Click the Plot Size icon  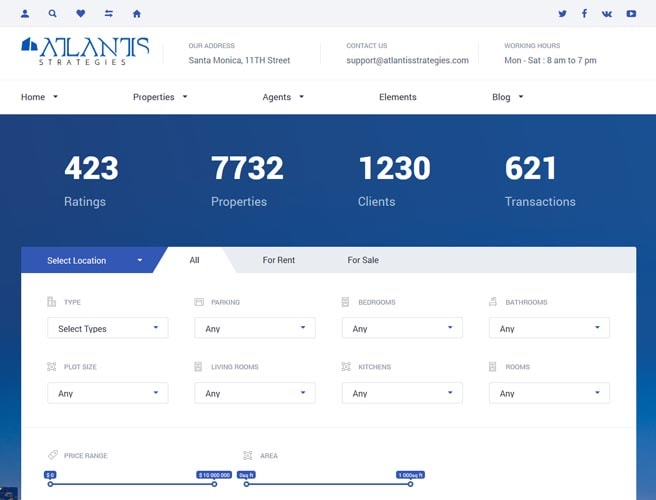[x=51, y=367]
